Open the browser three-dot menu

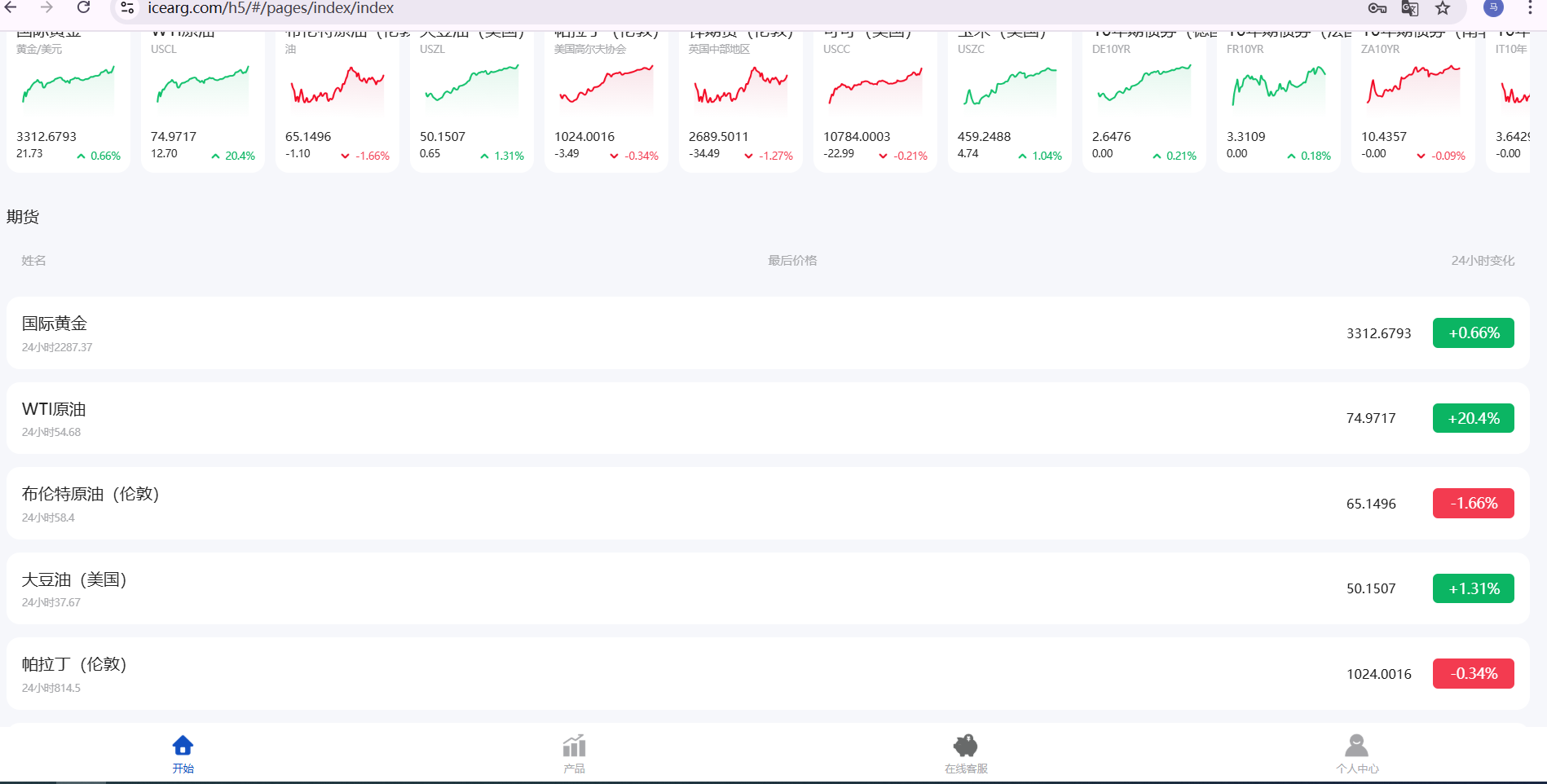tap(1530, 8)
